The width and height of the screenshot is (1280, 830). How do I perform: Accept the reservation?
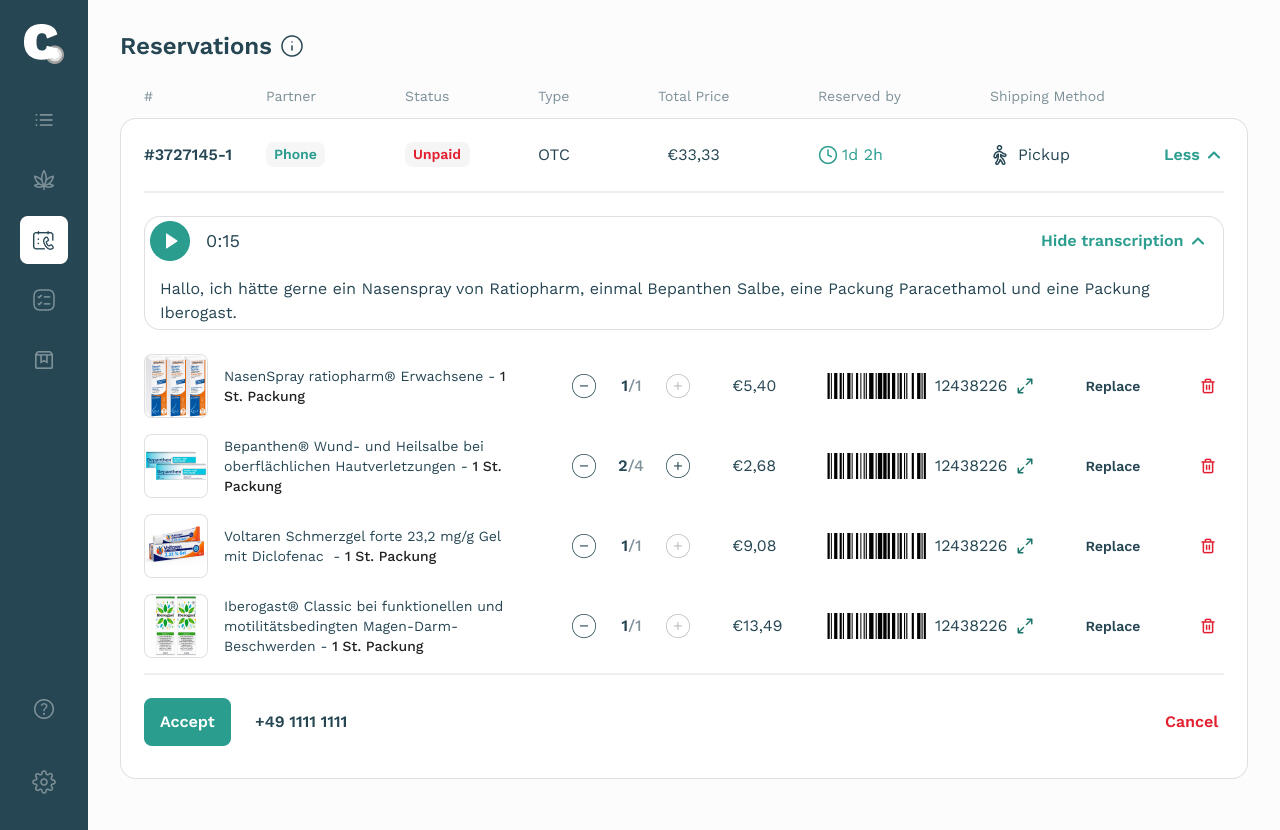click(x=187, y=722)
